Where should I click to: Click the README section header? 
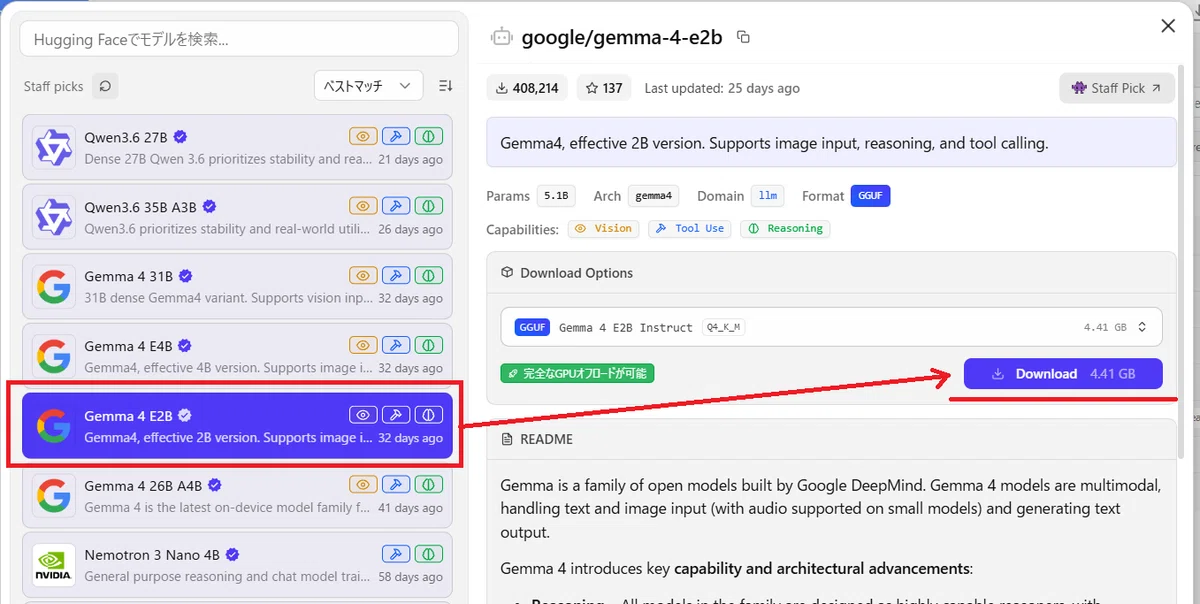coord(831,439)
